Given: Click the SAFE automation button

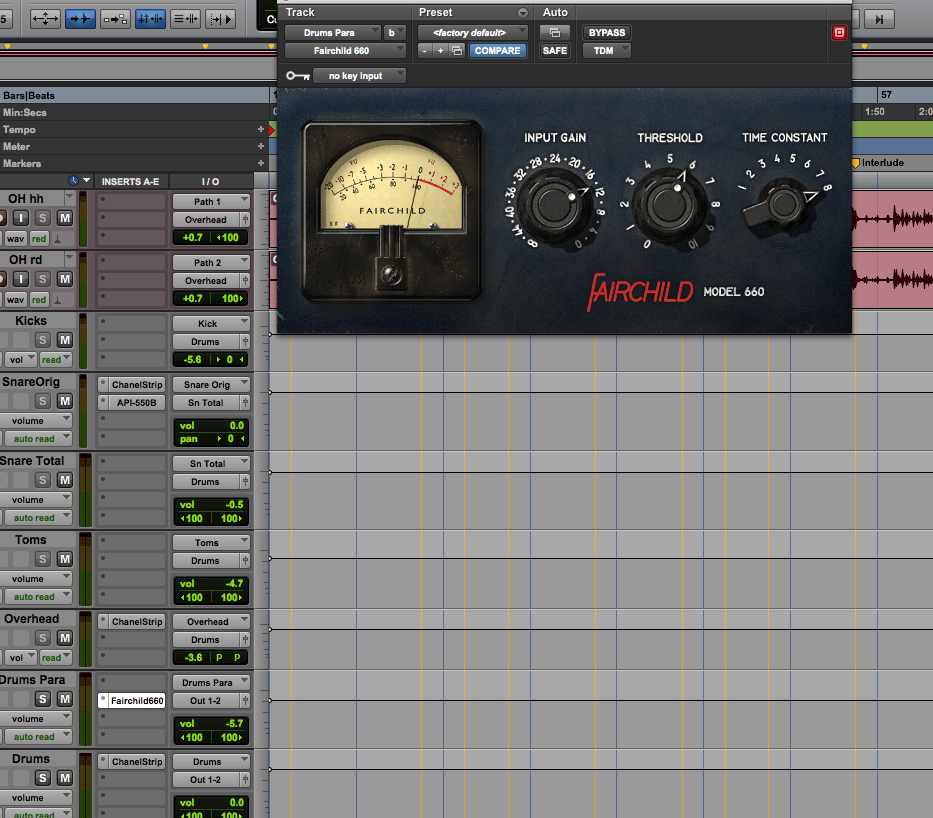Looking at the screenshot, I should point(555,51).
